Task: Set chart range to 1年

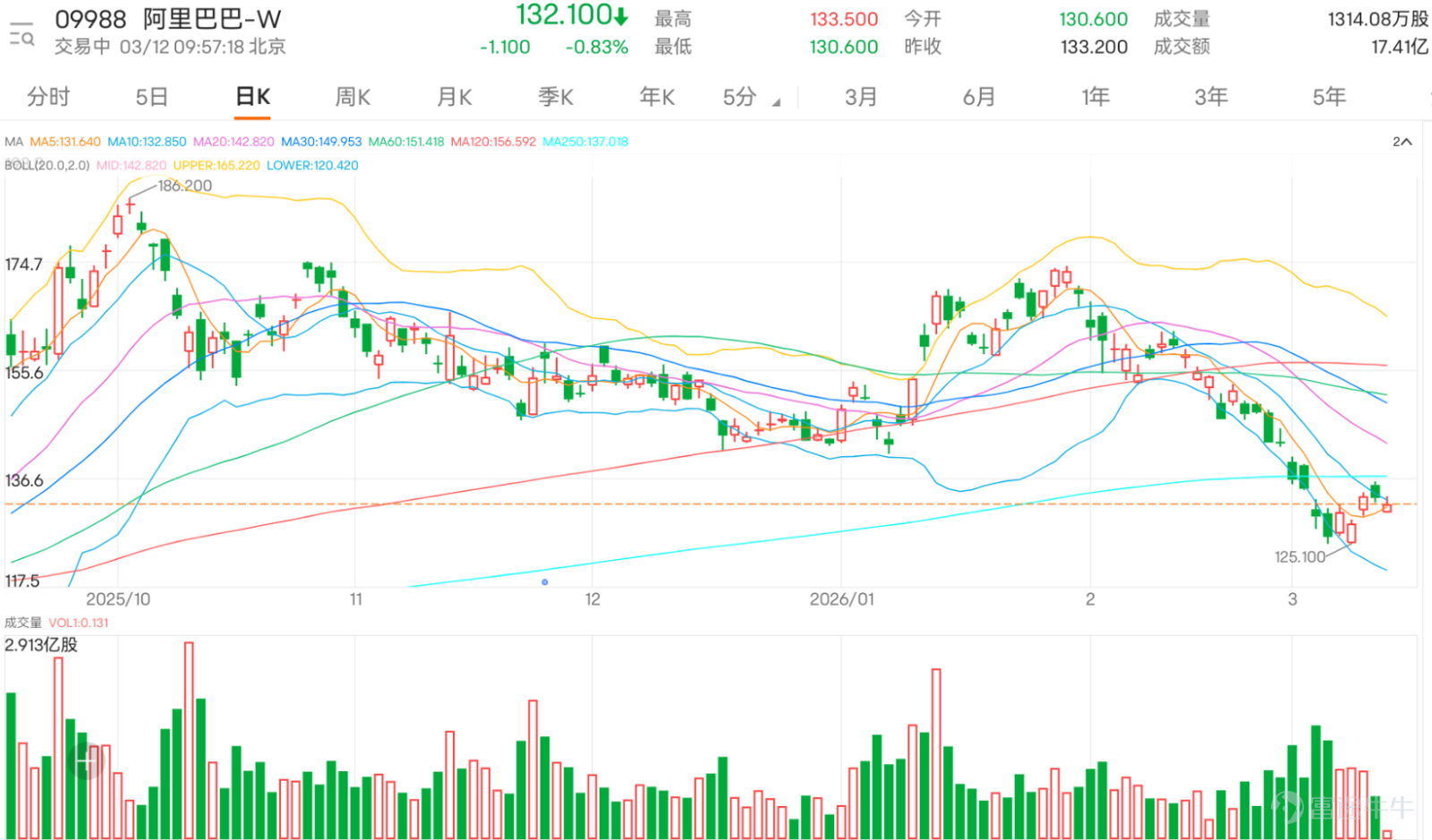Action: click(x=1095, y=97)
